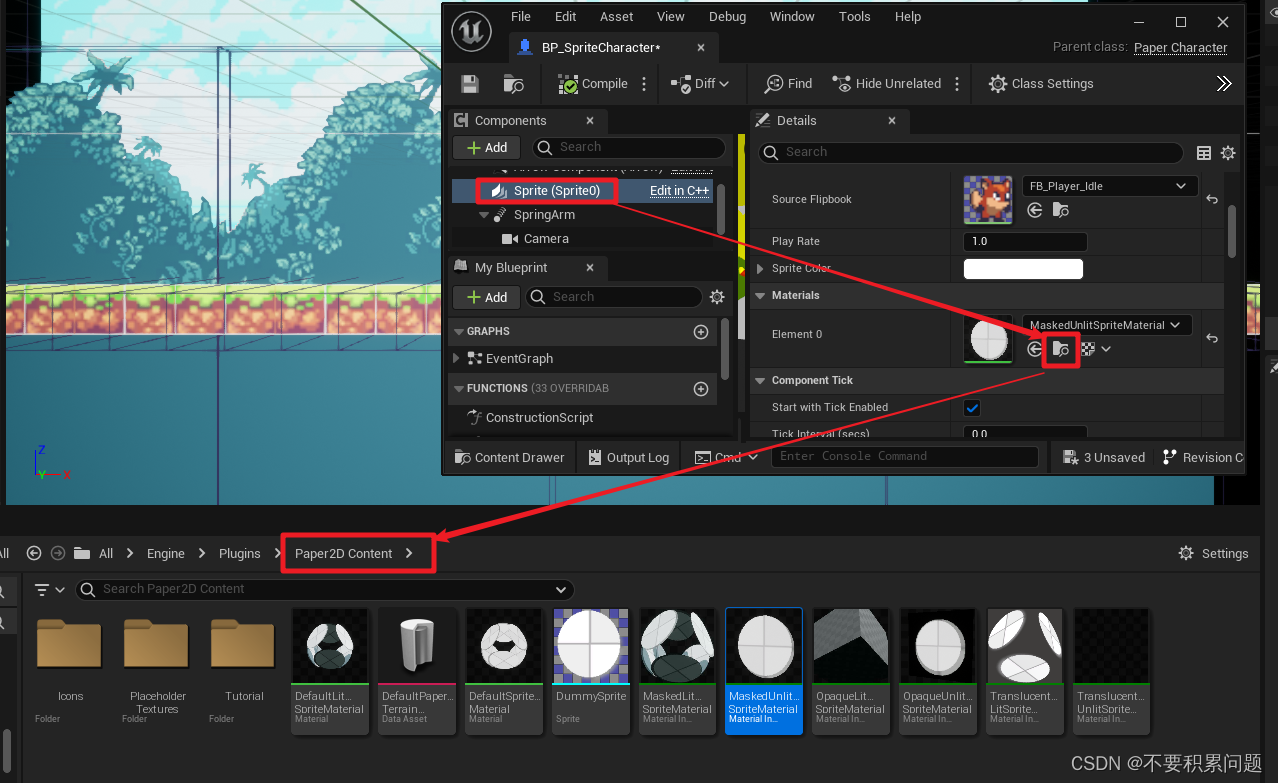The height and width of the screenshot is (783, 1278).
Task: Open compile options three-dot menu
Action: point(644,84)
